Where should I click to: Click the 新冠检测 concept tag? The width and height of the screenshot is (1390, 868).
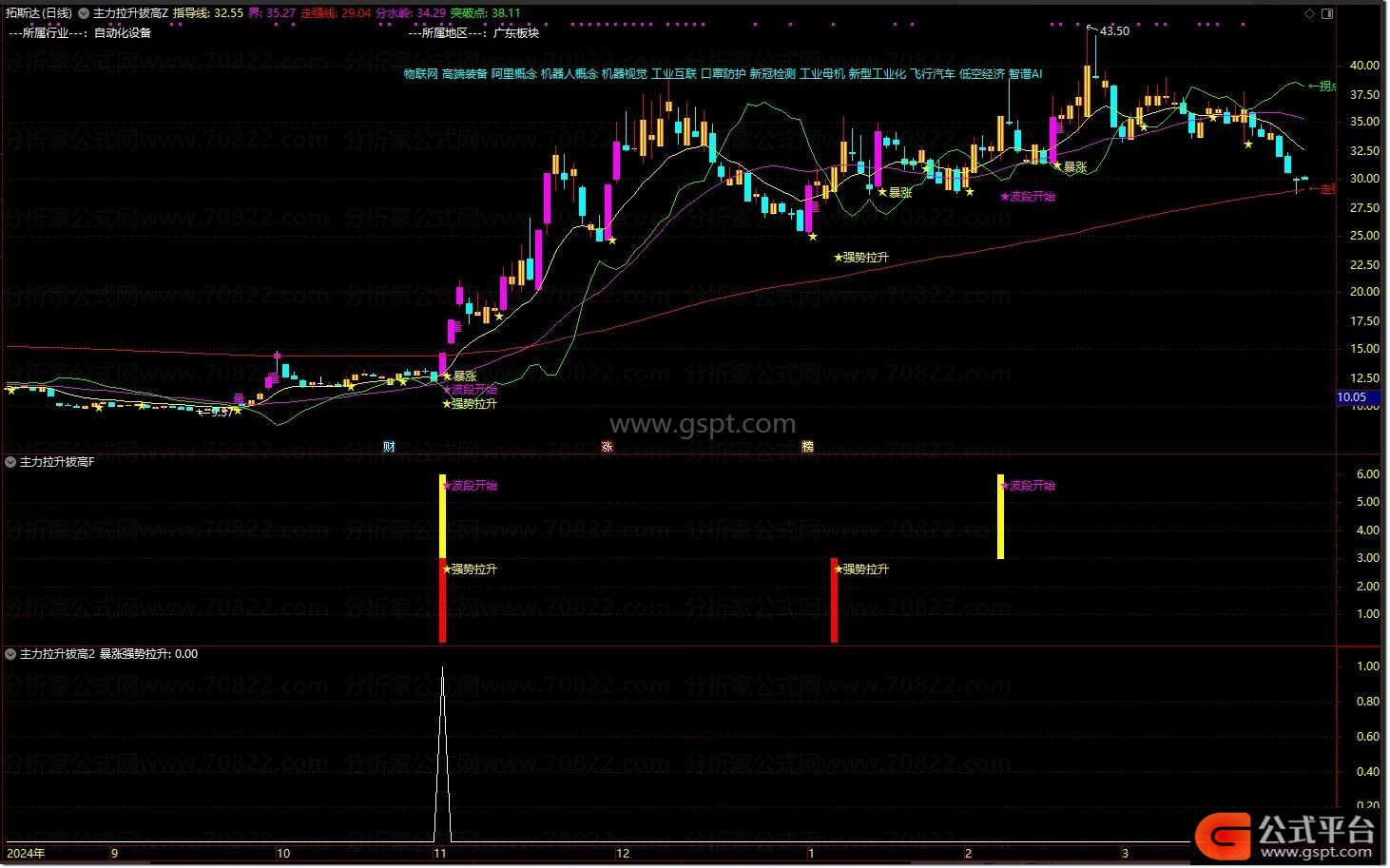tap(772, 73)
